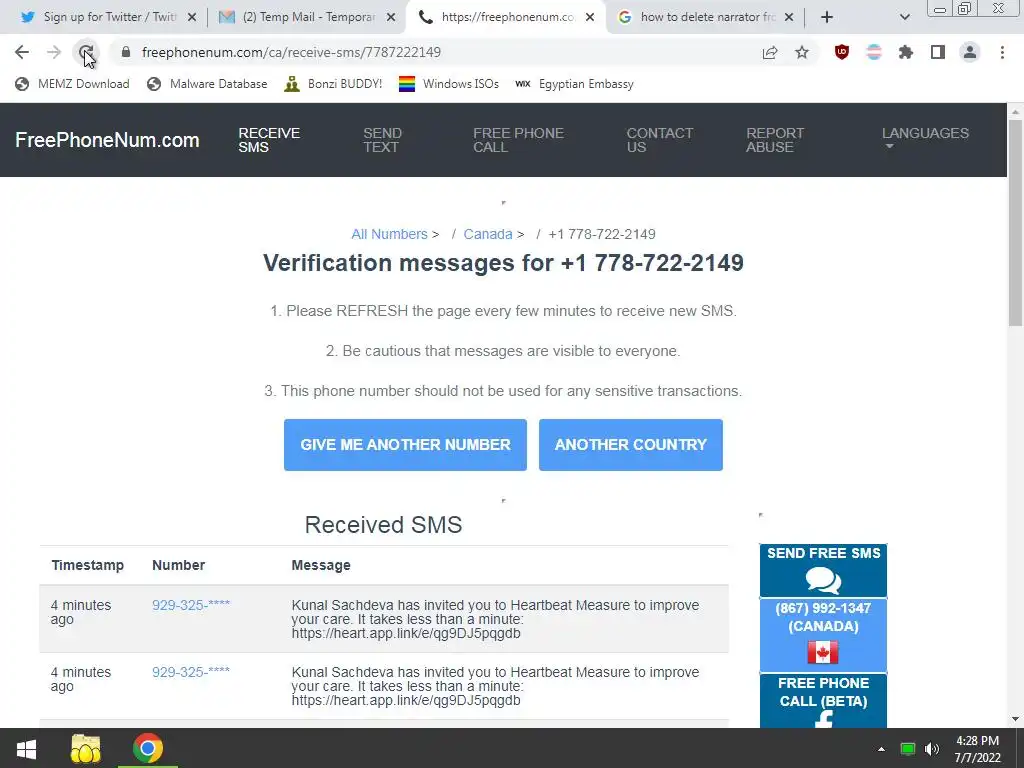Click the Message column header
This screenshot has width=1024, height=768.
tap(321, 566)
